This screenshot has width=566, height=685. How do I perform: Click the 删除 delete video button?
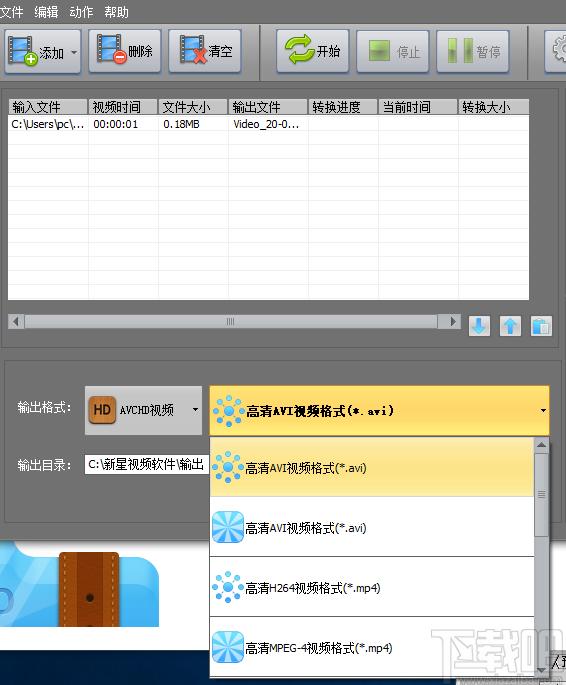coord(124,52)
